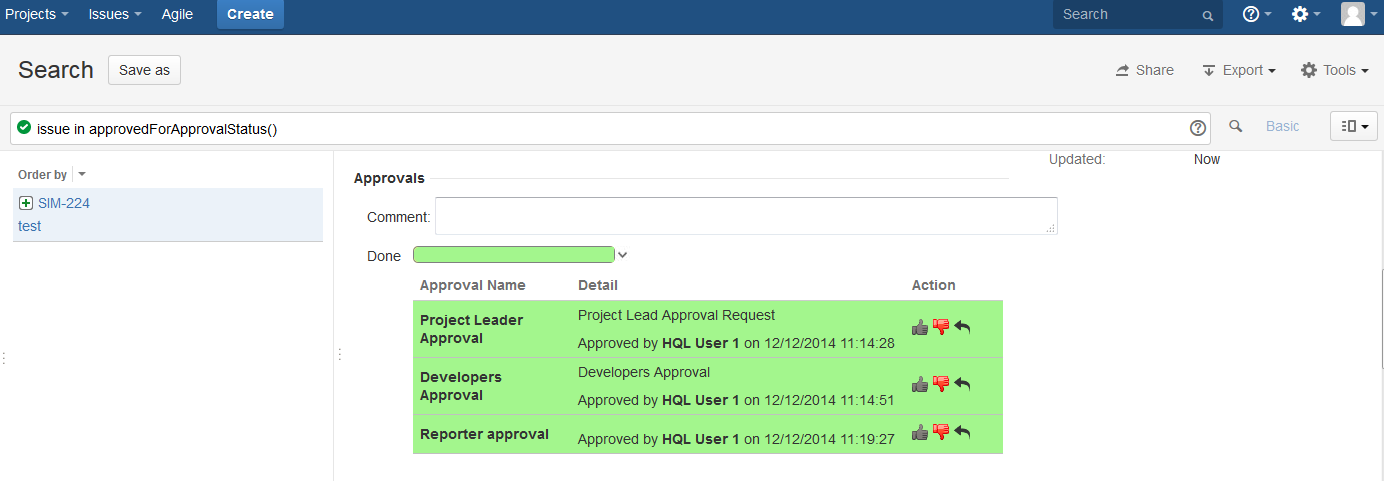This screenshot has width=1384, height=481.
Task: Expand the Done progress chevron
Action: click(623, 255)
